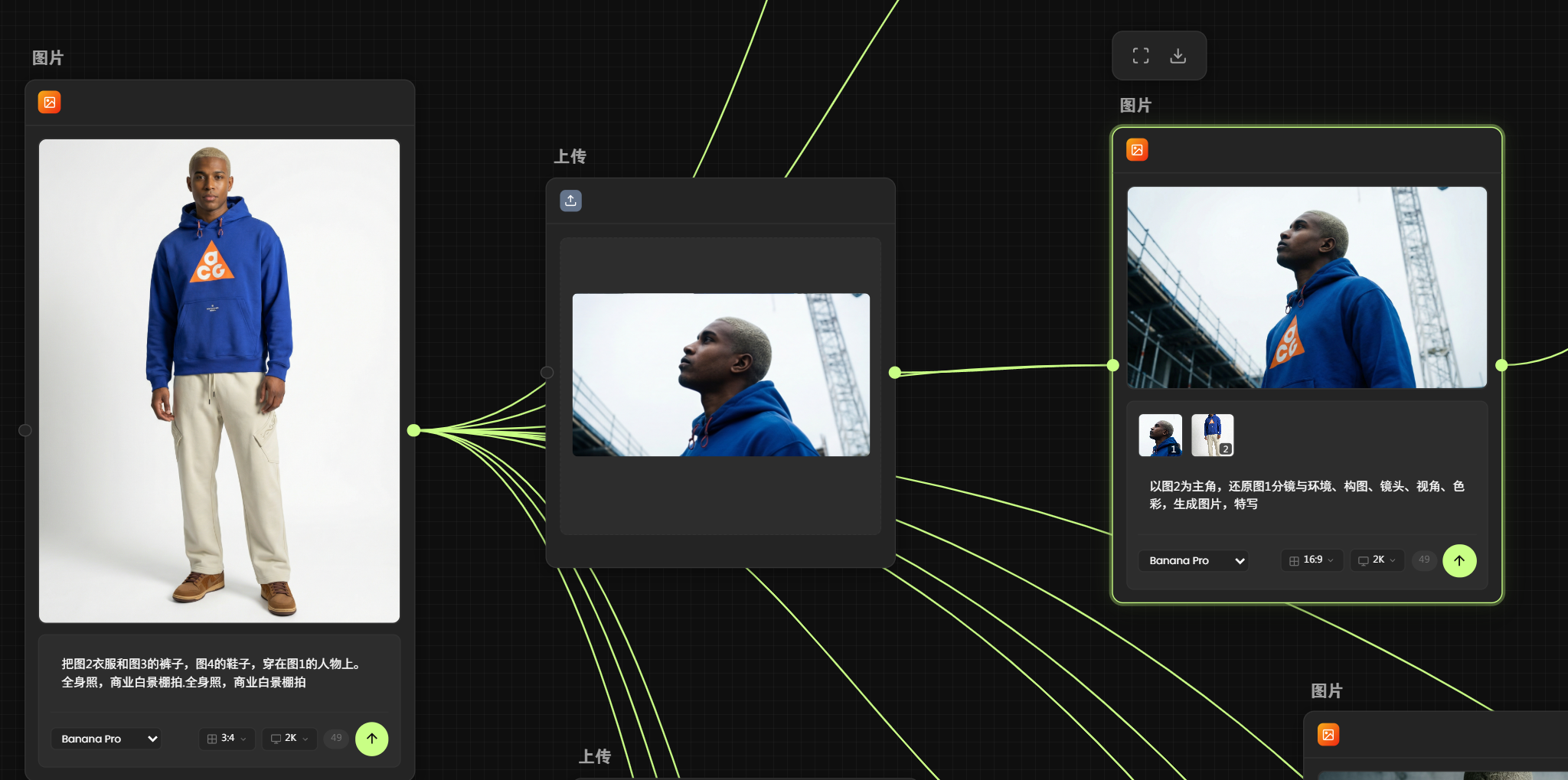Click the upload icon on upload node
Image resolution: width=1568 pixels, height=780 pixels.
coord(570,201)
